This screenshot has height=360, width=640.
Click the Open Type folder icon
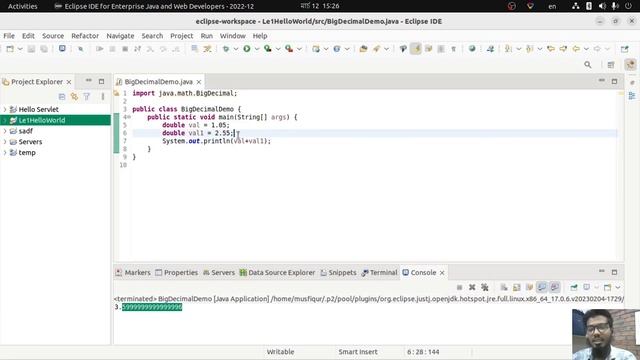coord(363,49)
